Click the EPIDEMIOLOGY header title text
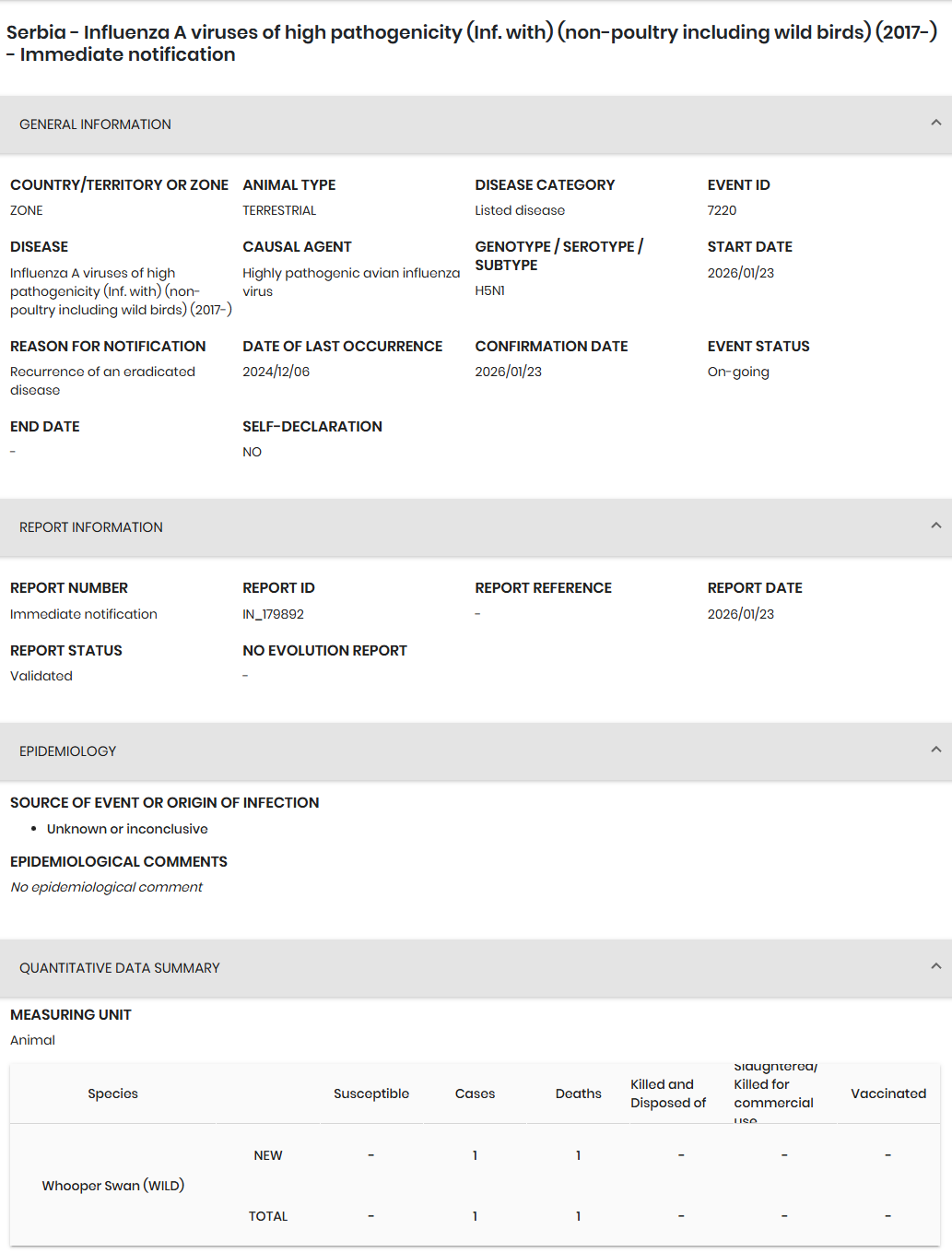 point(68,751)
